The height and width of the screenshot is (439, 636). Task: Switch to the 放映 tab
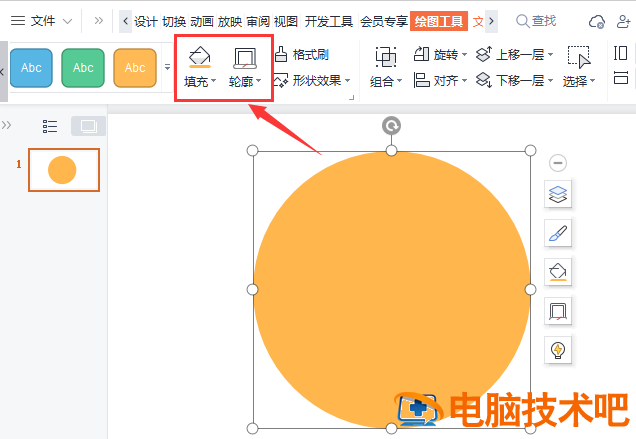(230, 21)
